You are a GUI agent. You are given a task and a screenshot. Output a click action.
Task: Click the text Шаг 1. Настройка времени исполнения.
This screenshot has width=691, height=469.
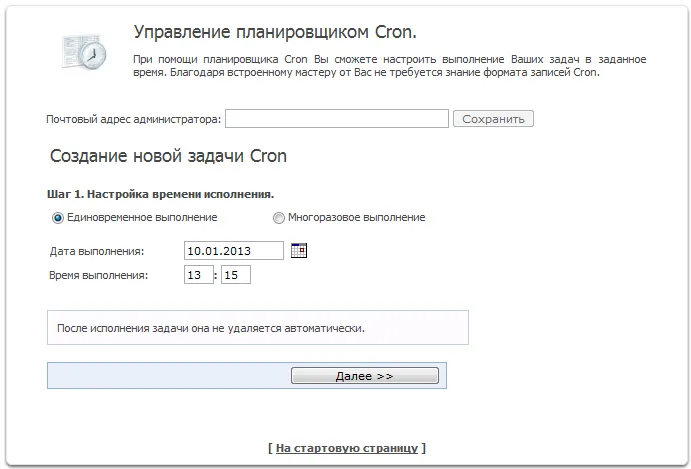pos(160,194)
